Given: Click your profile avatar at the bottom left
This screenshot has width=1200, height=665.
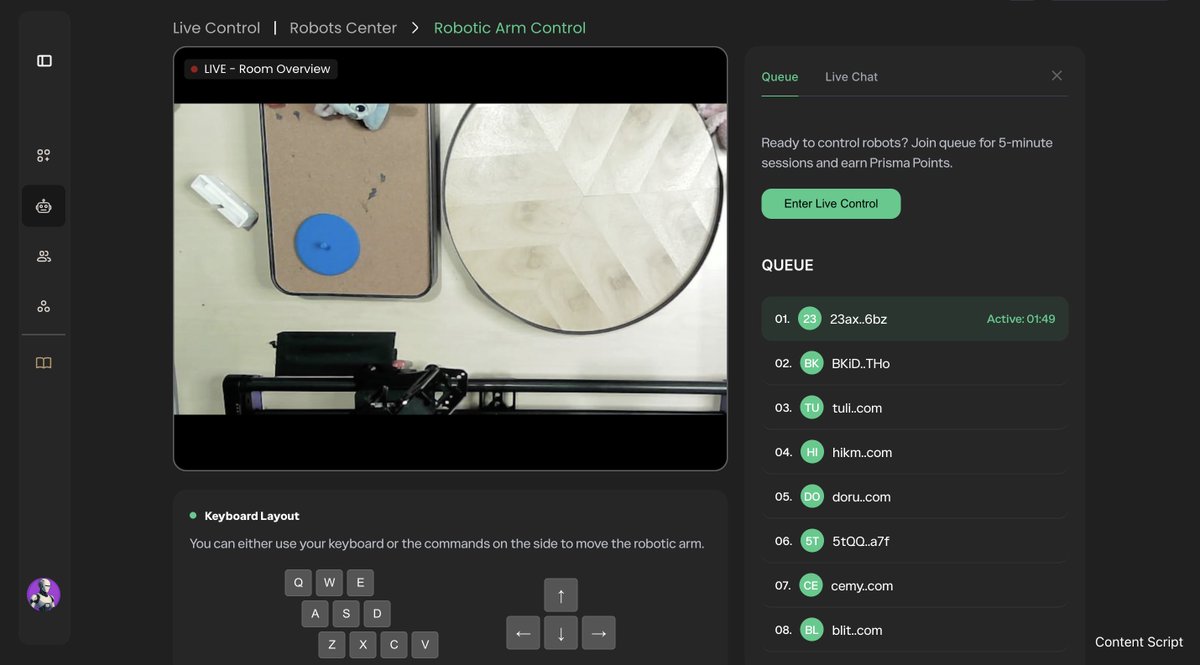Looking at the screenshot, I should coord(43,594).
